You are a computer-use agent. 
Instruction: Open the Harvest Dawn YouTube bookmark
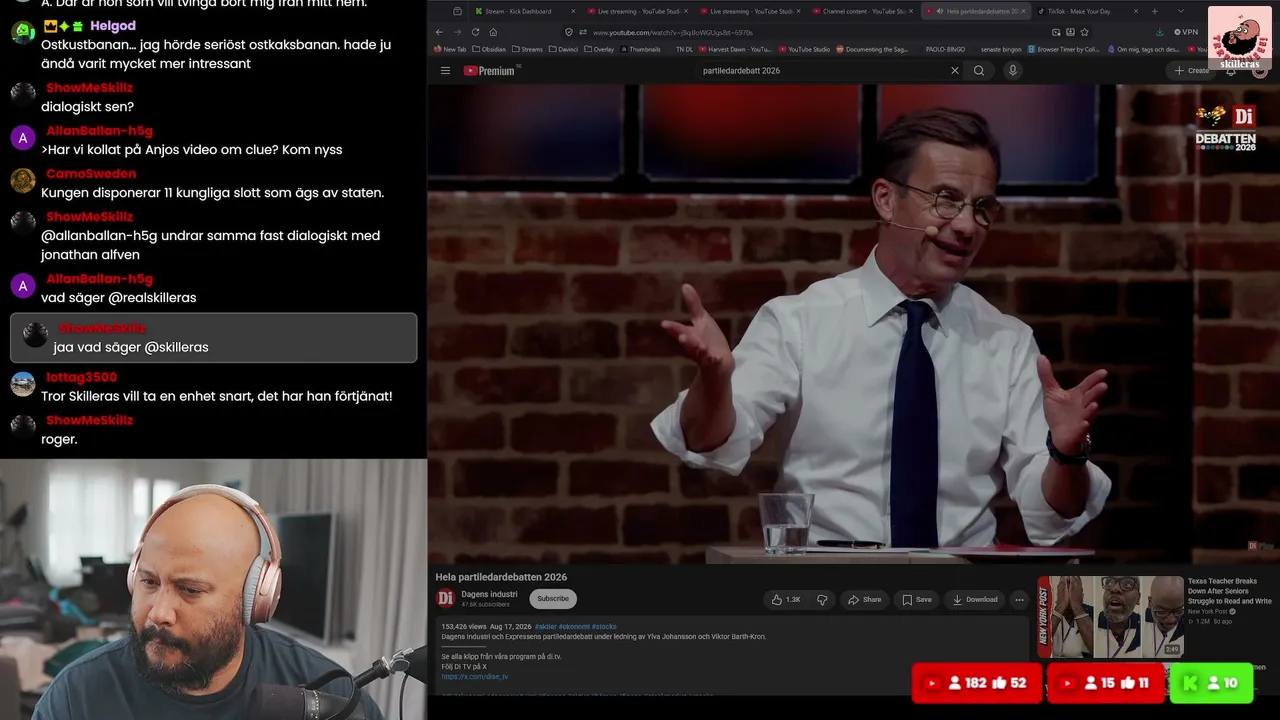coord(735,49)
